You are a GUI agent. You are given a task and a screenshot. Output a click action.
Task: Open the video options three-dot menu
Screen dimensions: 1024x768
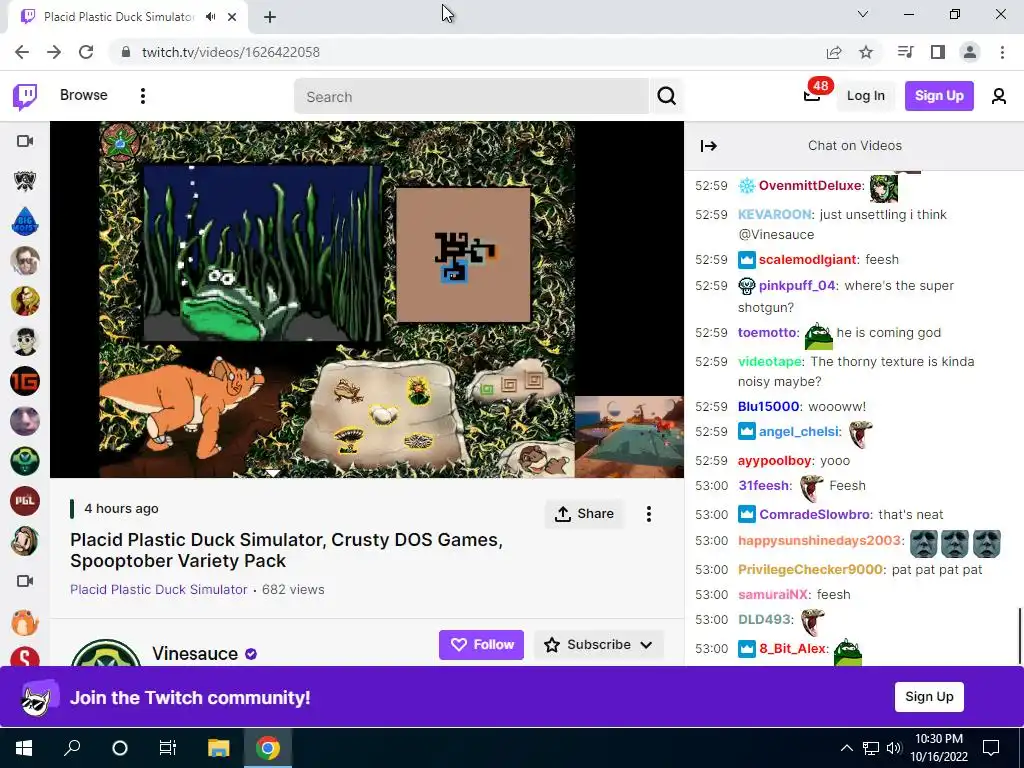pos(648,514)
